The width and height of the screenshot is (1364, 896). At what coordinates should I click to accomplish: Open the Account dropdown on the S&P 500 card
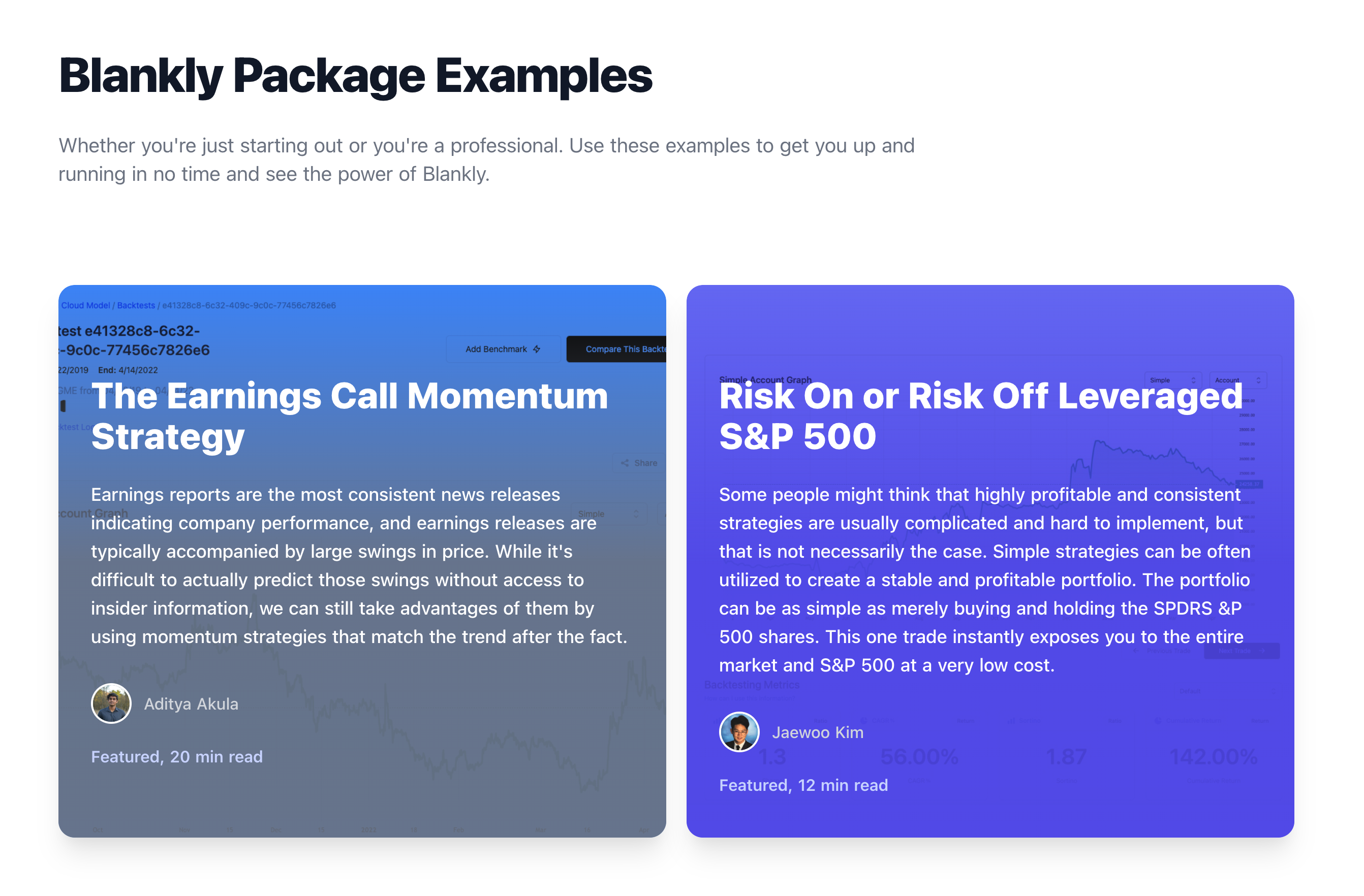point(1237,379)
